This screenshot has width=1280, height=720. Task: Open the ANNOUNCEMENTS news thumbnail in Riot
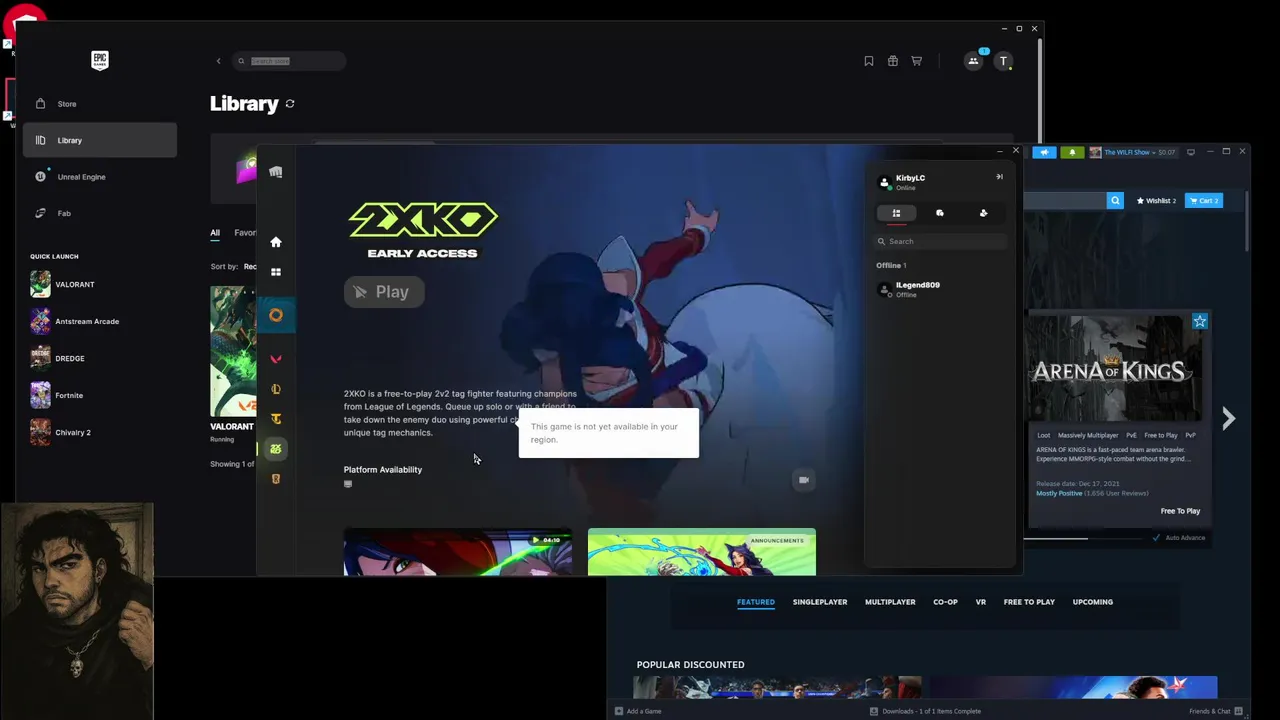point(702,553)
